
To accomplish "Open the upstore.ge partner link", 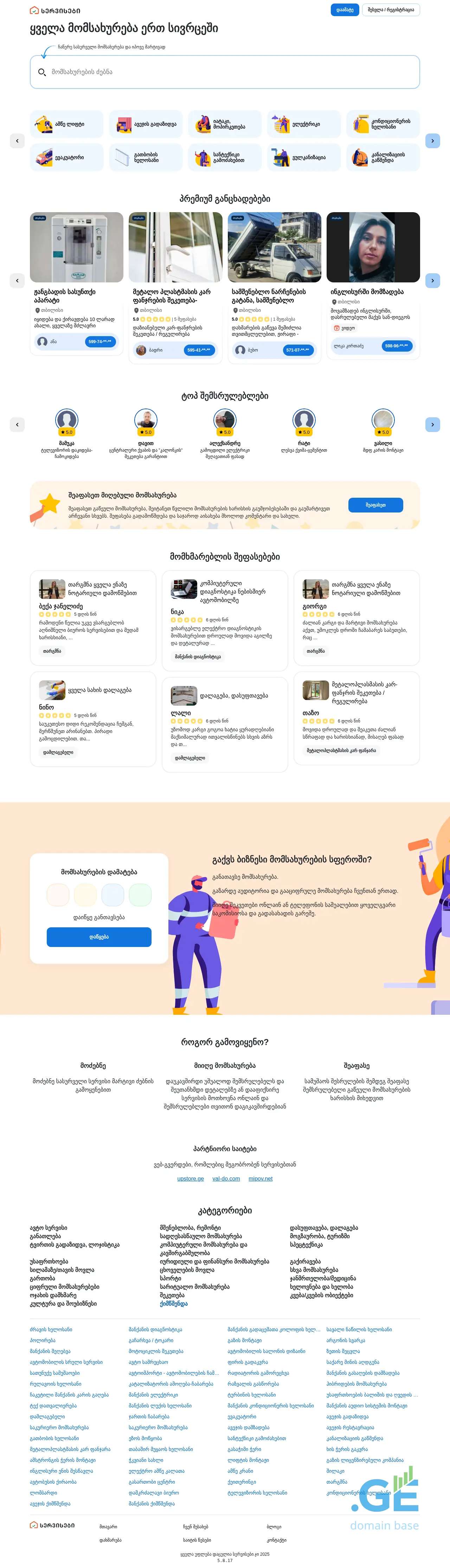I will 191,1178.
